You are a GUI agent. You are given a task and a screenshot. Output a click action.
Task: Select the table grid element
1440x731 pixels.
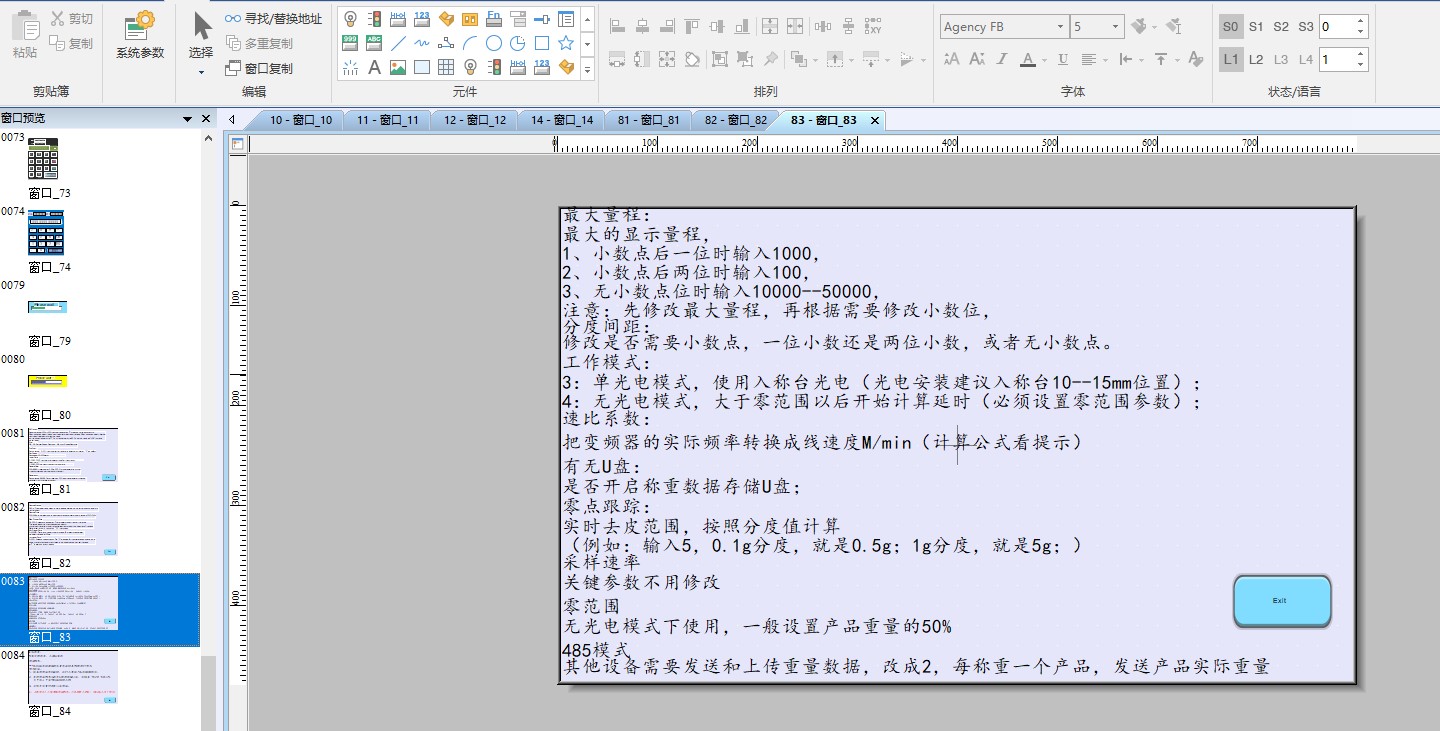click(446, 68)
